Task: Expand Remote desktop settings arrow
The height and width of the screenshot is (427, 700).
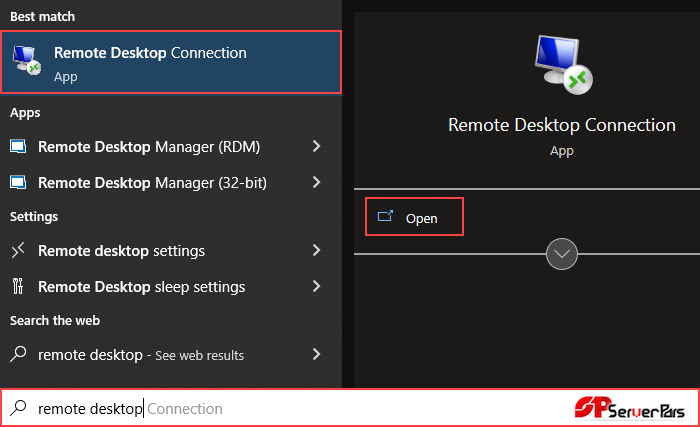Action: tap(317, 250)
